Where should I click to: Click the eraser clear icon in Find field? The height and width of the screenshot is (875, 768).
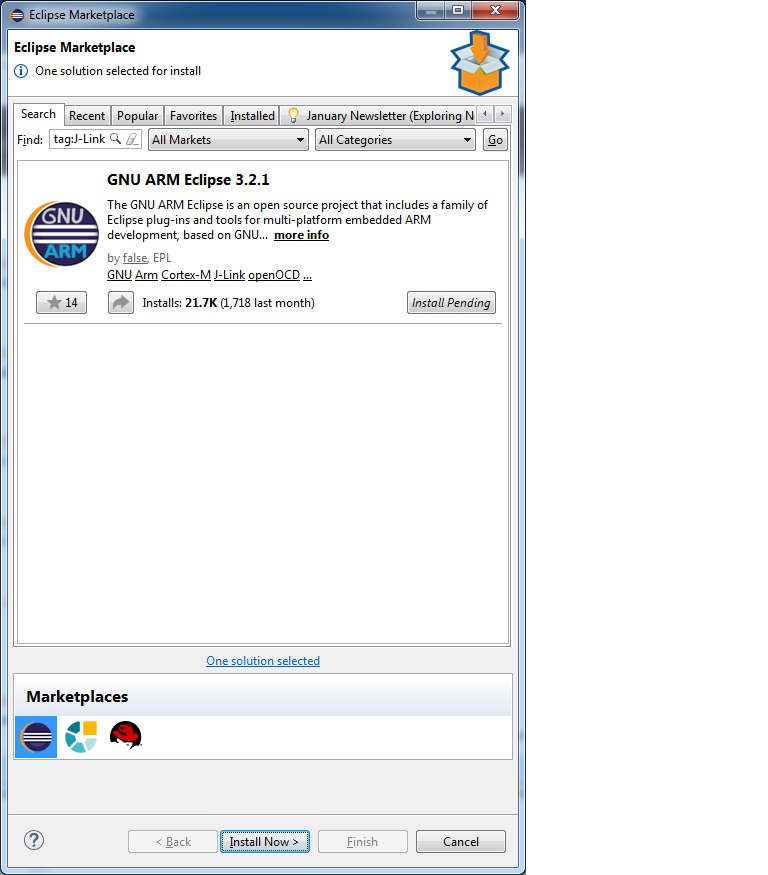click(132, 139)
